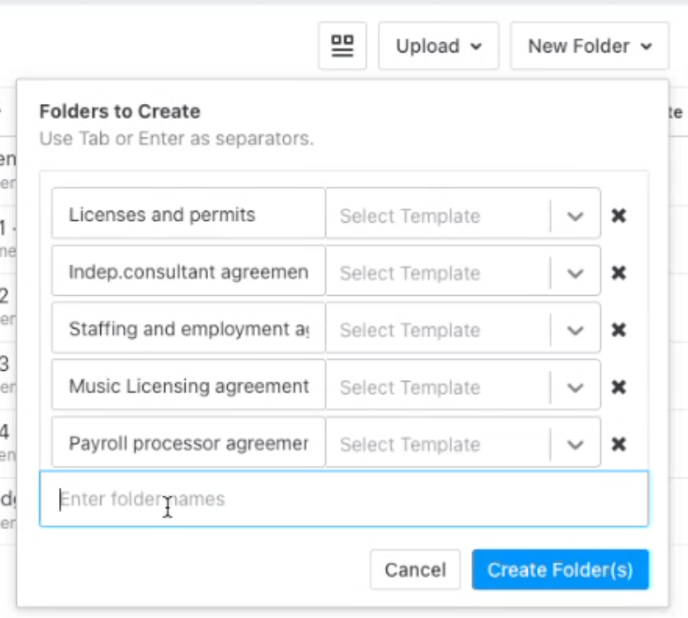Click the grid view toggle icon
This screenshot has height=618, width=688.
[342, 46]
